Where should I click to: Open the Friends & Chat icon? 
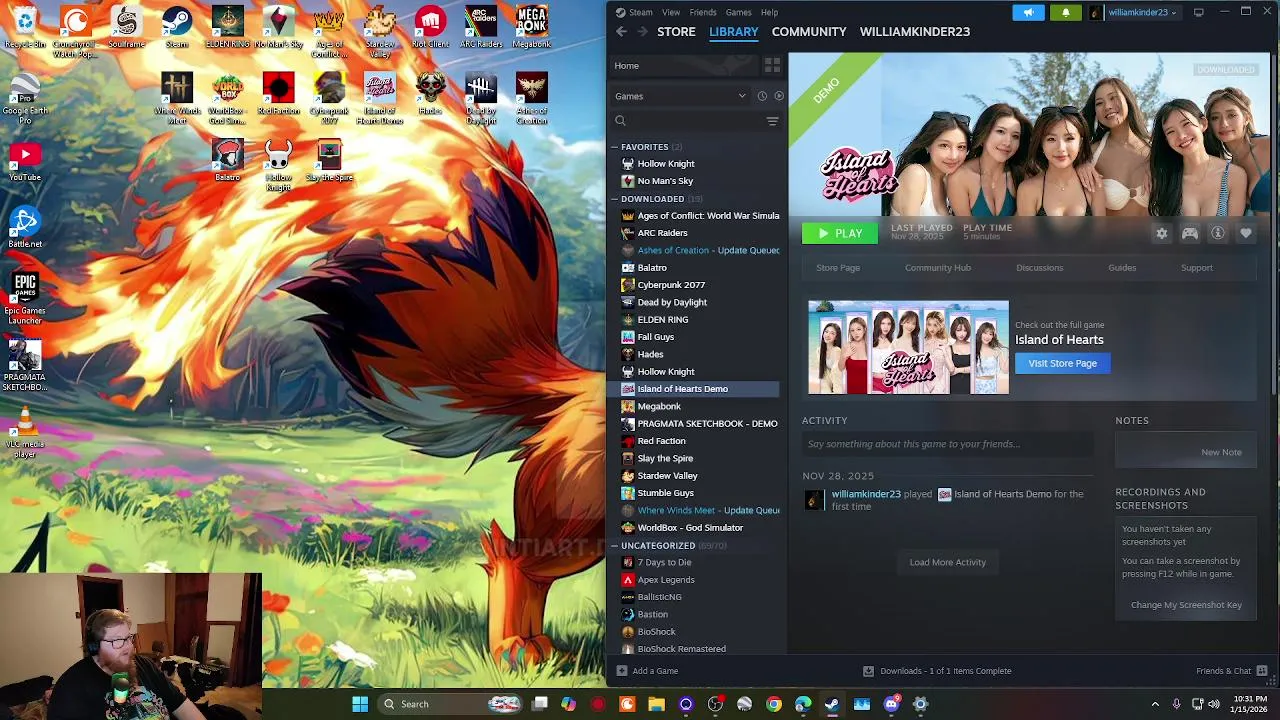(x=1262, y=671)
